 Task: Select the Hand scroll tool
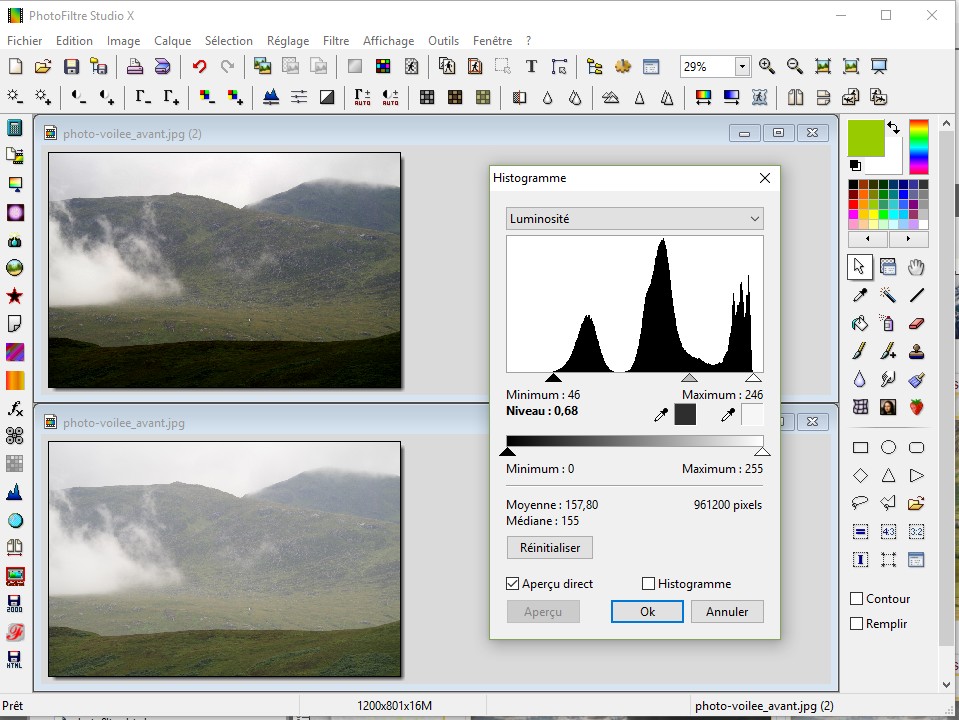916,267
